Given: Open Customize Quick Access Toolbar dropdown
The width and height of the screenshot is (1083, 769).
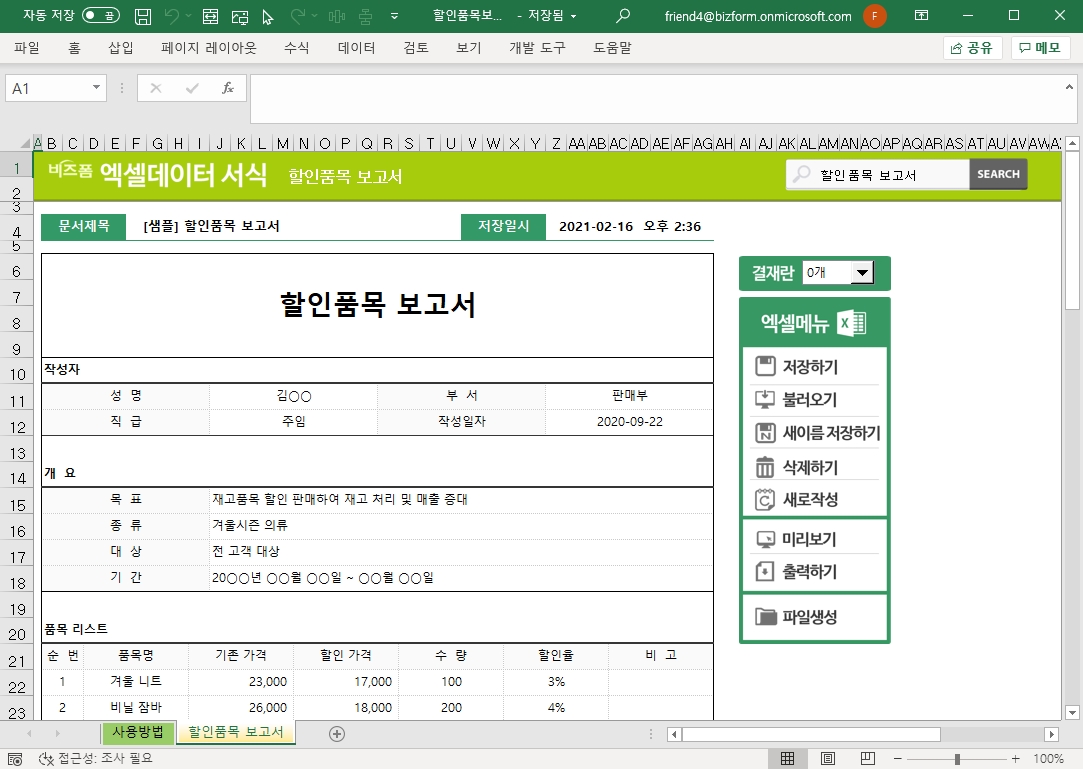Looking at the screenshot, I should [x=394, y=16].
